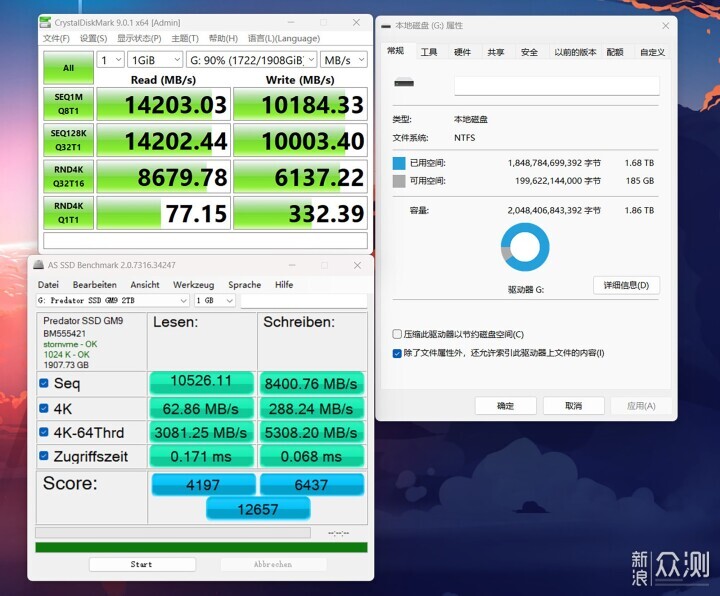The height and width of the screenshot is (596, 720).
Task: Click the CrystalDiskMark title bar app icon
Action: 45,22
